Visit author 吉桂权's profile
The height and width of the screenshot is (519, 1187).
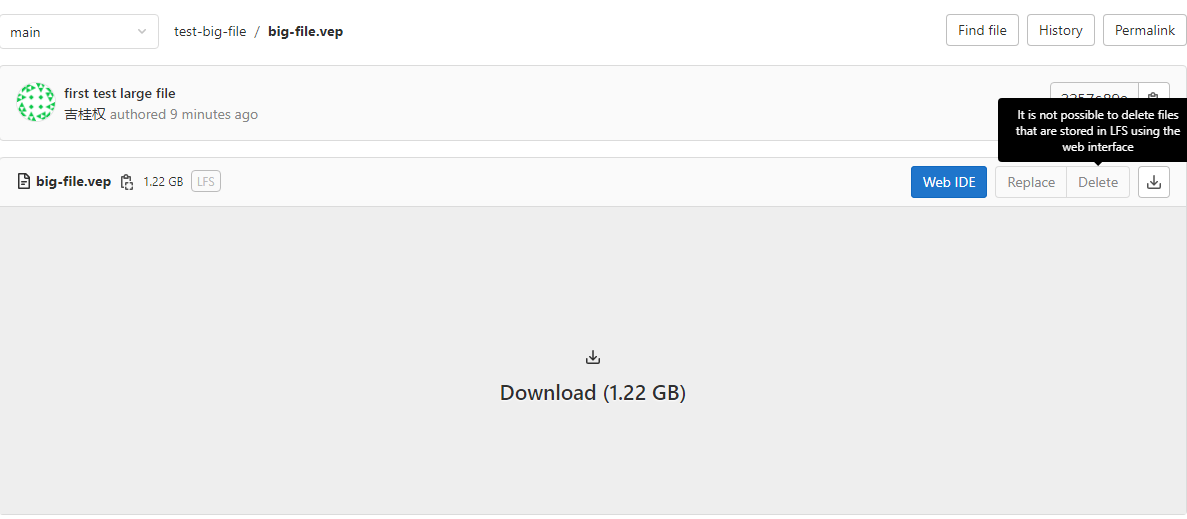85,114
